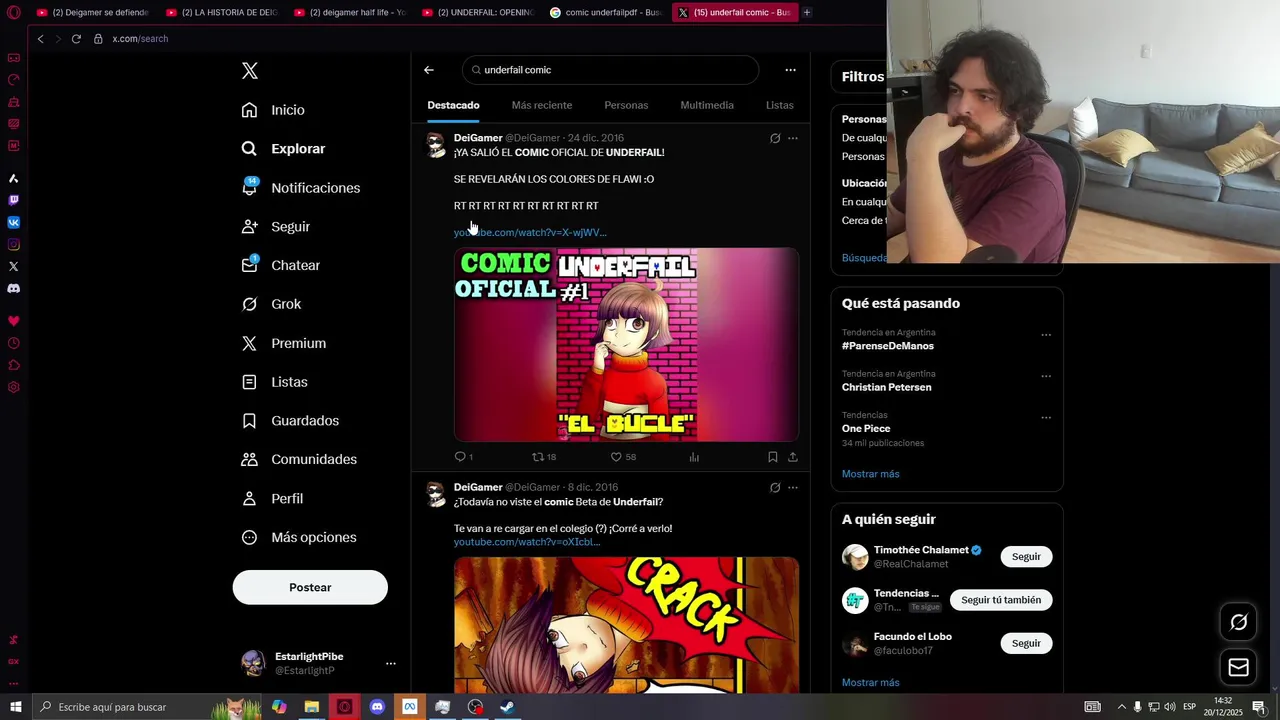Open floating Grok button

click(1238, 622)
